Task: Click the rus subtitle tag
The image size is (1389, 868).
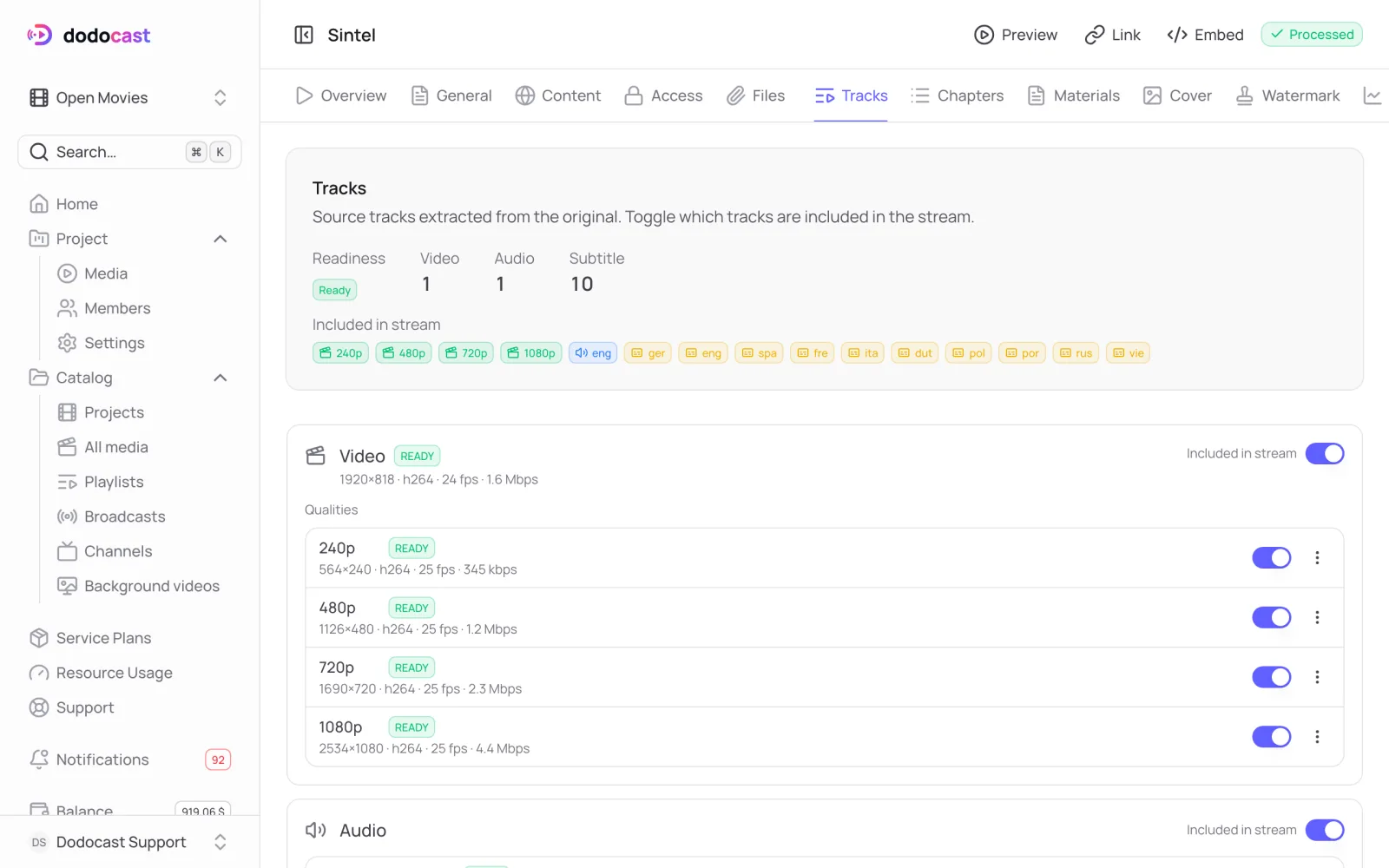Action: (x=1076, y=353)
